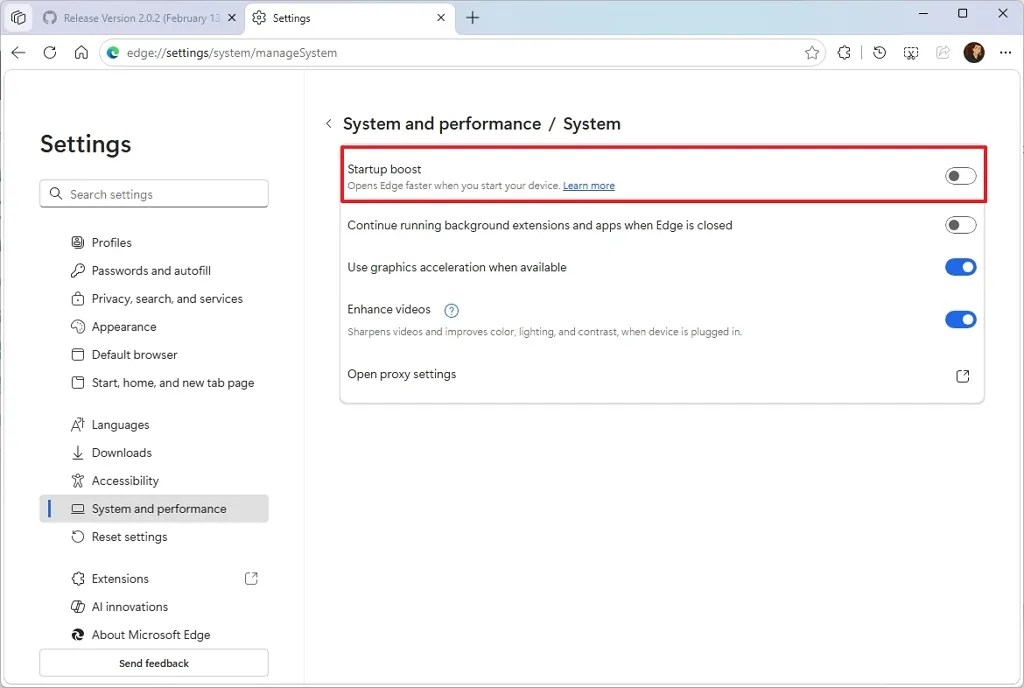Add this page to favorites with star icon

812,52
